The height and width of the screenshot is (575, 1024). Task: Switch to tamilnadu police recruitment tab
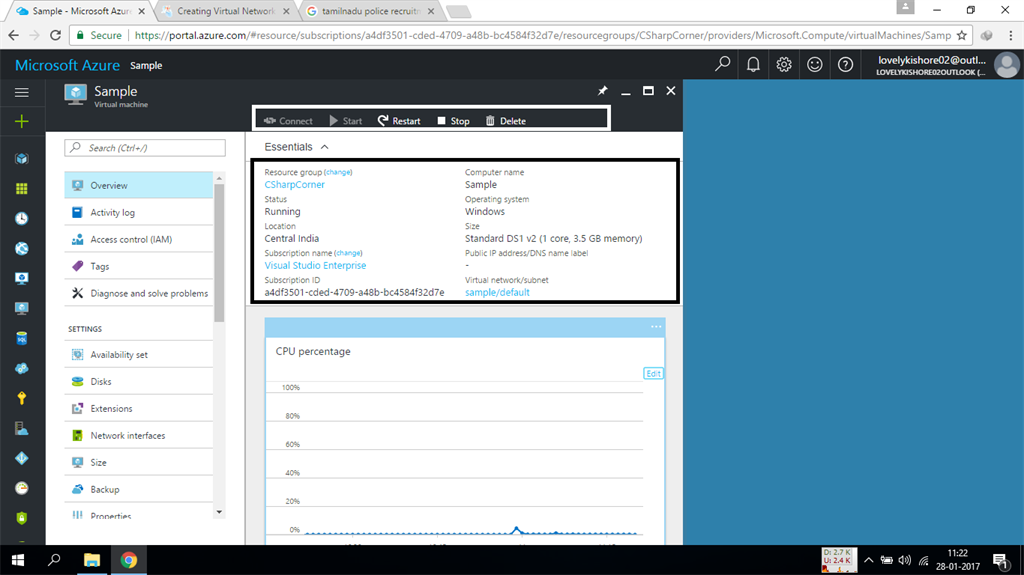pos(370,11)
